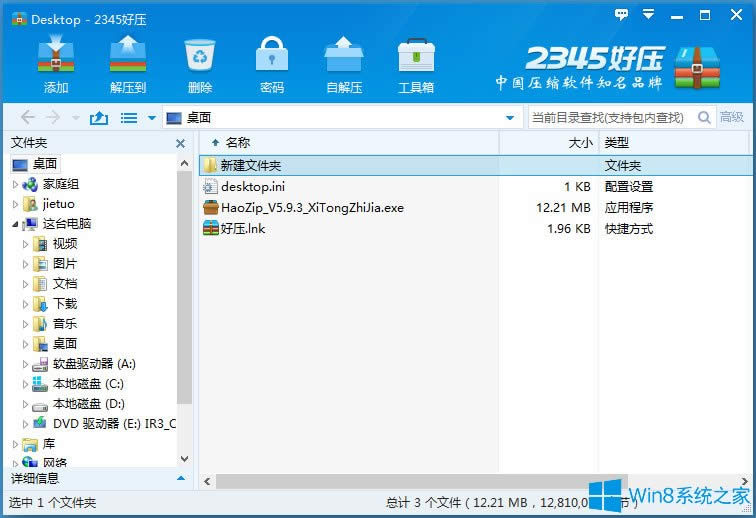Open the 工具箱 (Toolbox) icon
756x518 pixels.
point(416,62)
